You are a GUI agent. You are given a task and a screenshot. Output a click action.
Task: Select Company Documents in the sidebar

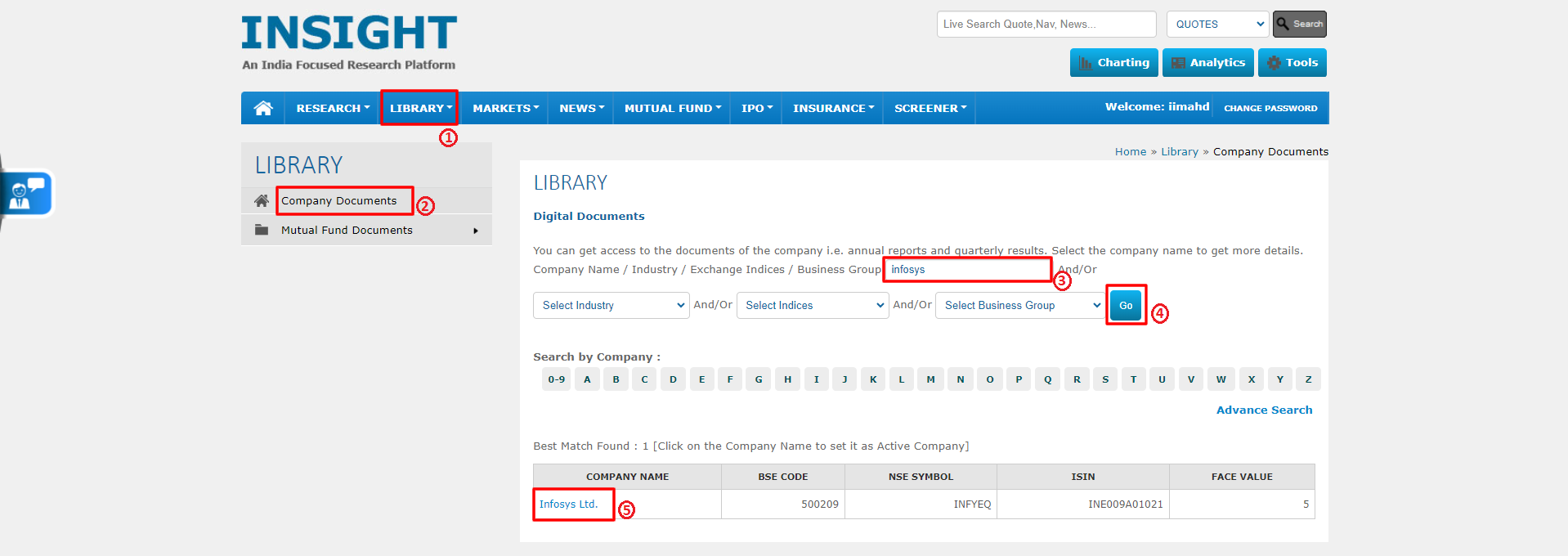point(339,200)
